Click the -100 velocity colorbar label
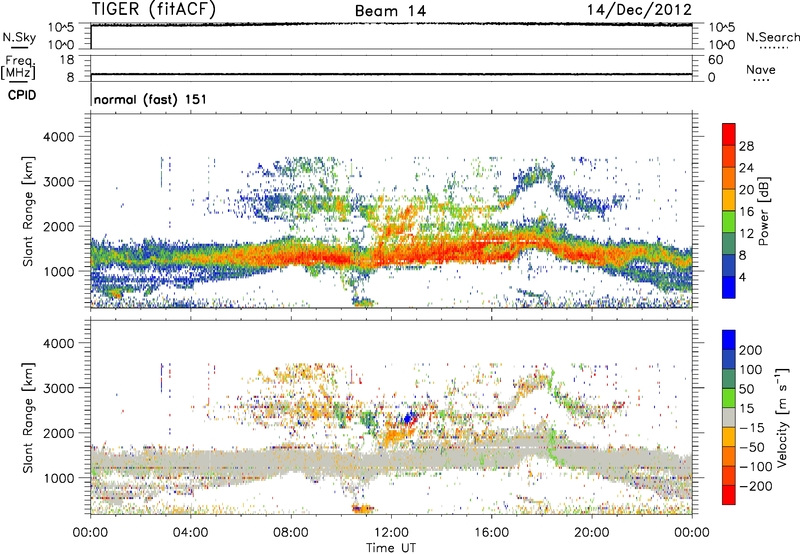The height and width of the screenshot is (554, 800). point(755,467)
